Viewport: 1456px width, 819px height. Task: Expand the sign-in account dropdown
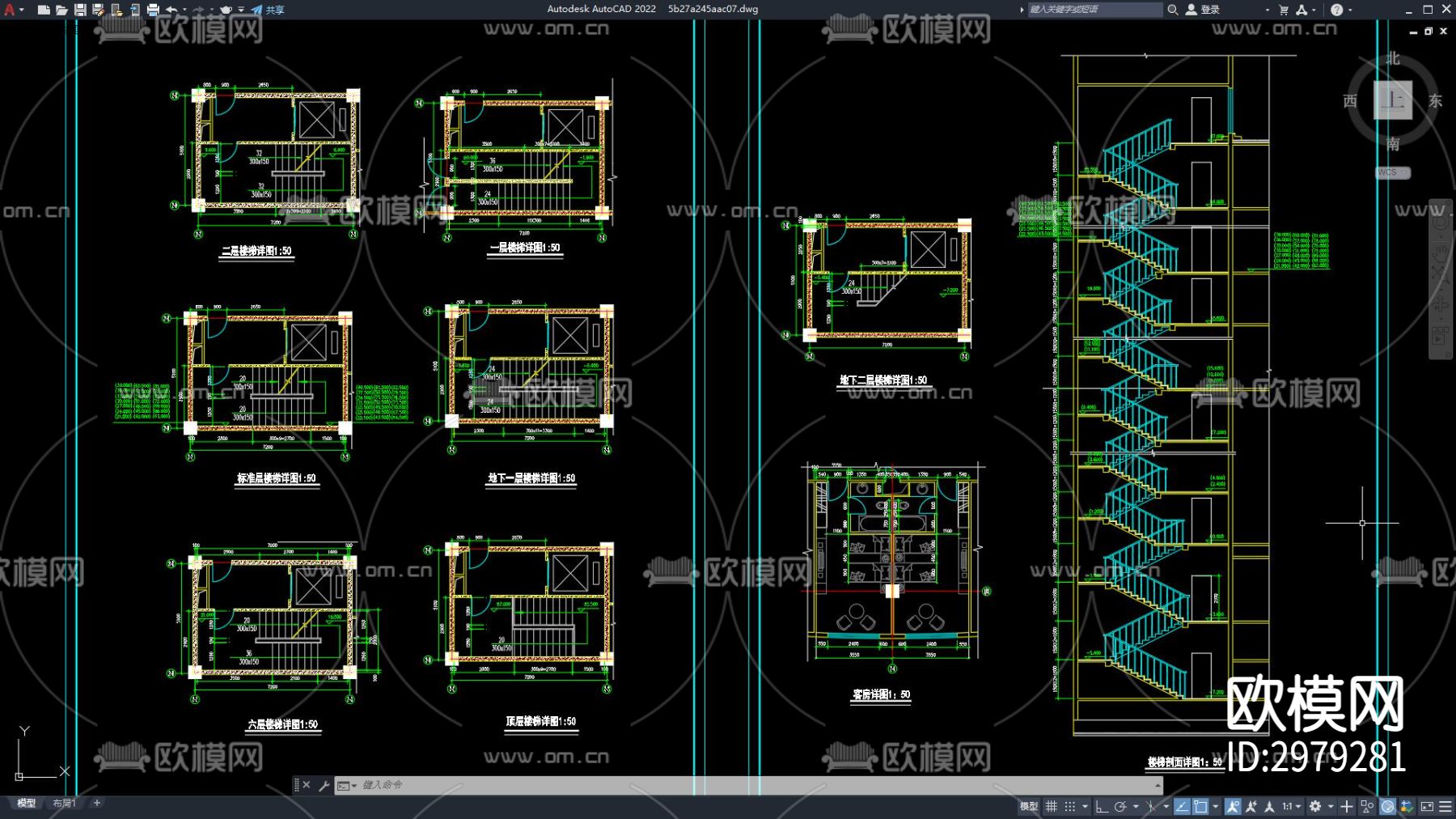(x=1267, y=10)
